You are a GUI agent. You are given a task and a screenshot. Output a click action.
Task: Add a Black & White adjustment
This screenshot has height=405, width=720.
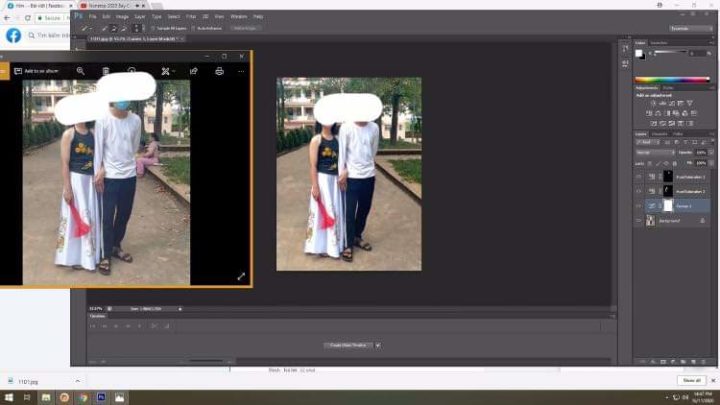coord(667,113)
